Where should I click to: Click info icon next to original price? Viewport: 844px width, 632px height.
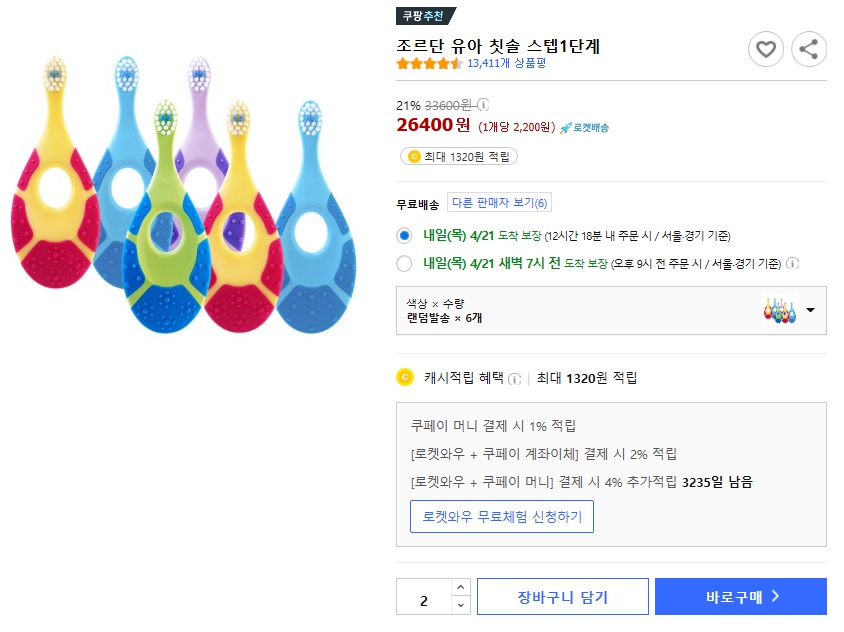tap(483, 105)
